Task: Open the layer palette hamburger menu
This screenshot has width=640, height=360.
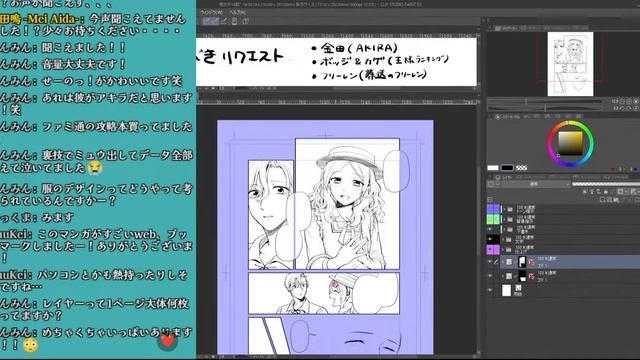Action: tap(490, 199)
